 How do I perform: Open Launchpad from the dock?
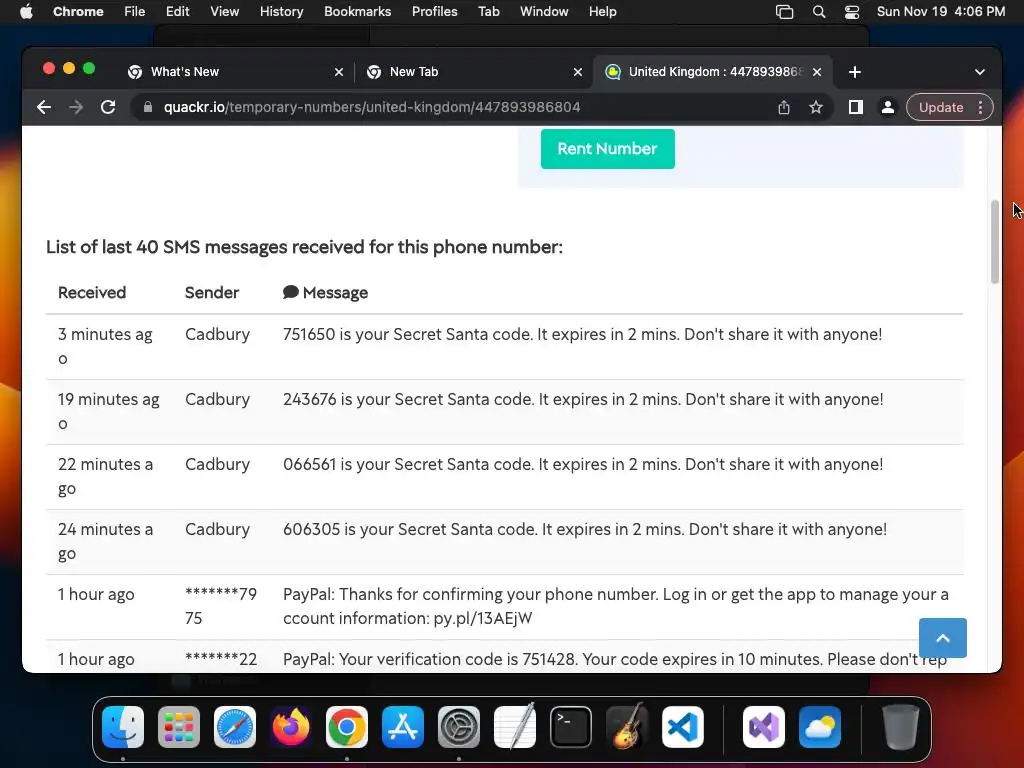pos(179,727)
